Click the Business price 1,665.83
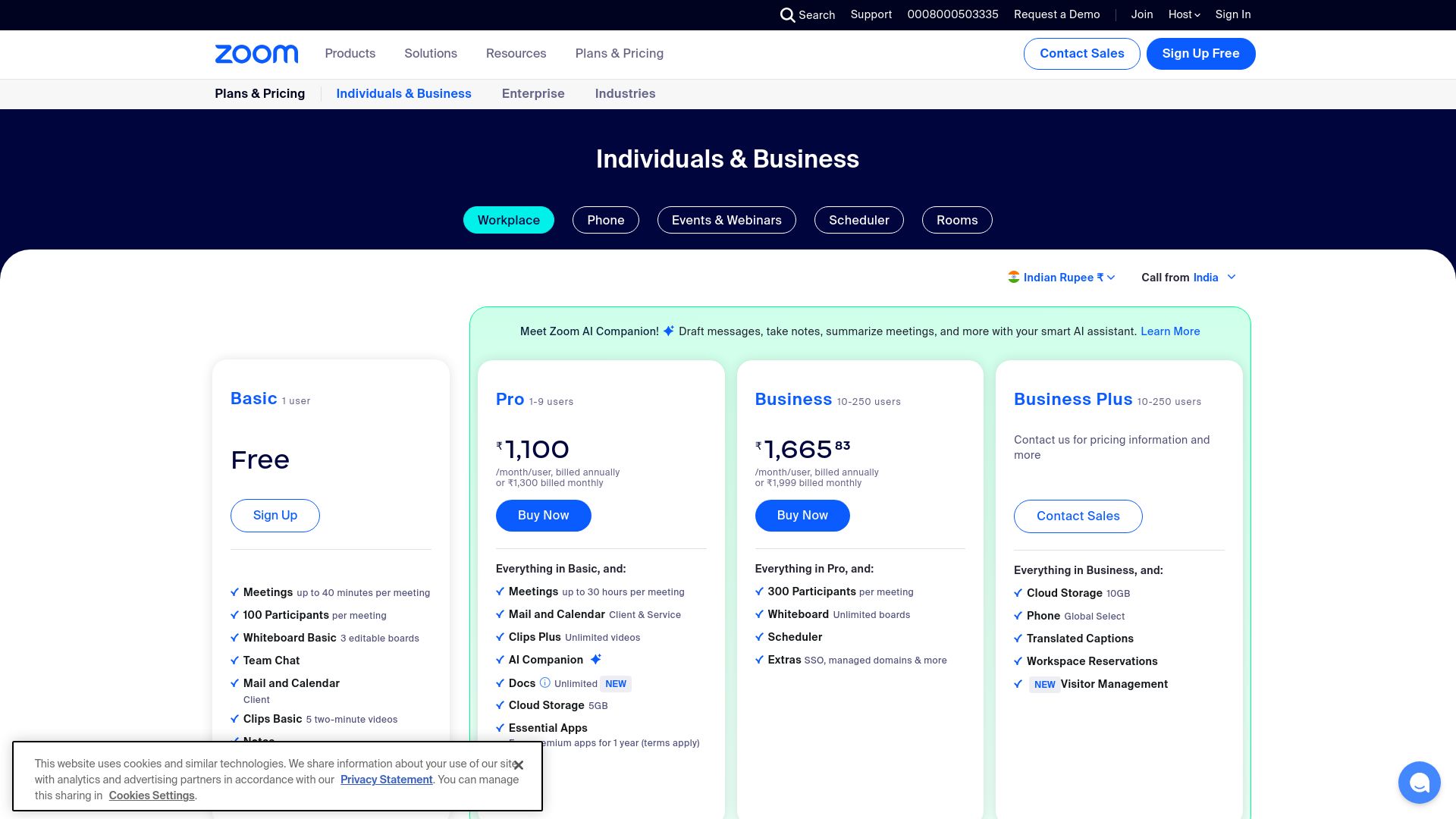 click(802, 450)
